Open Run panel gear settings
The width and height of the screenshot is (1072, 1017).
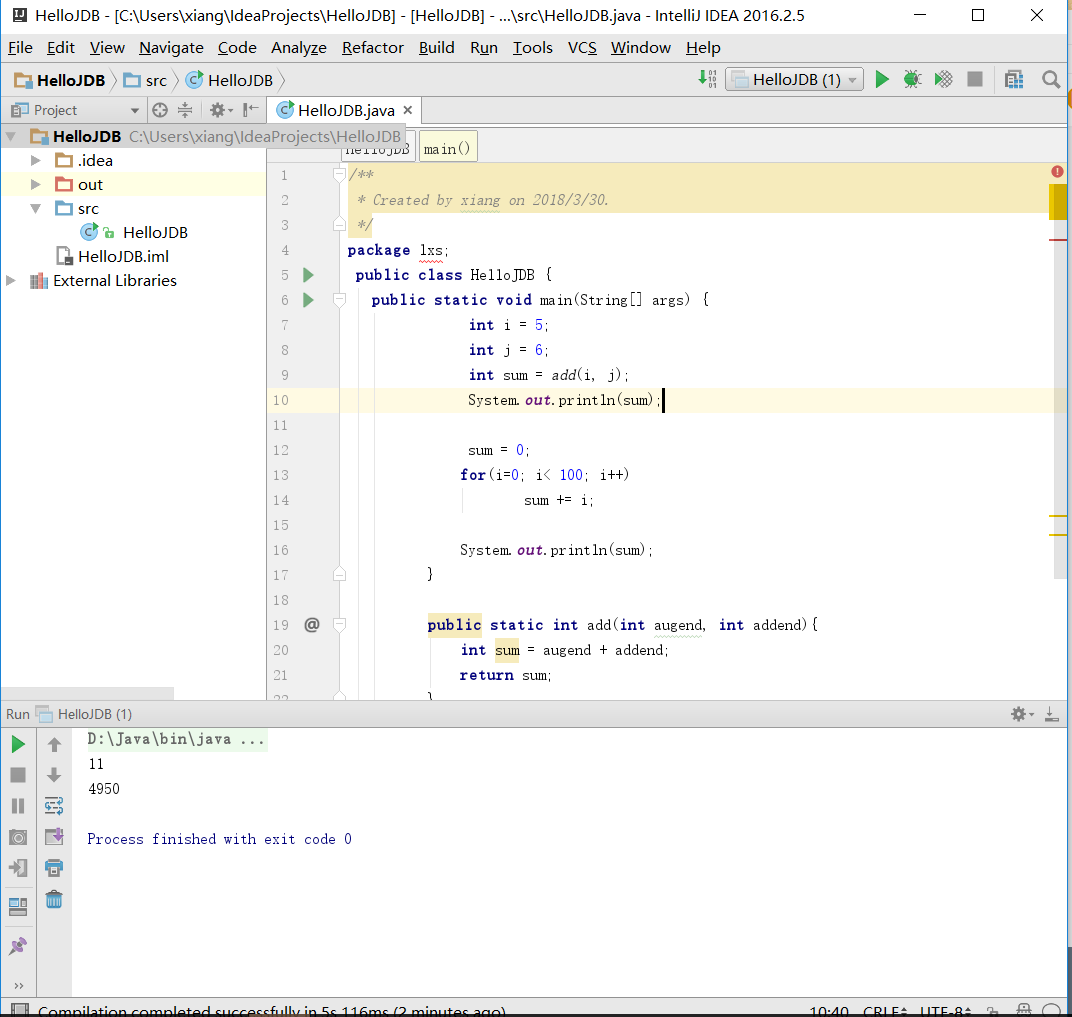click(1021, 714)
